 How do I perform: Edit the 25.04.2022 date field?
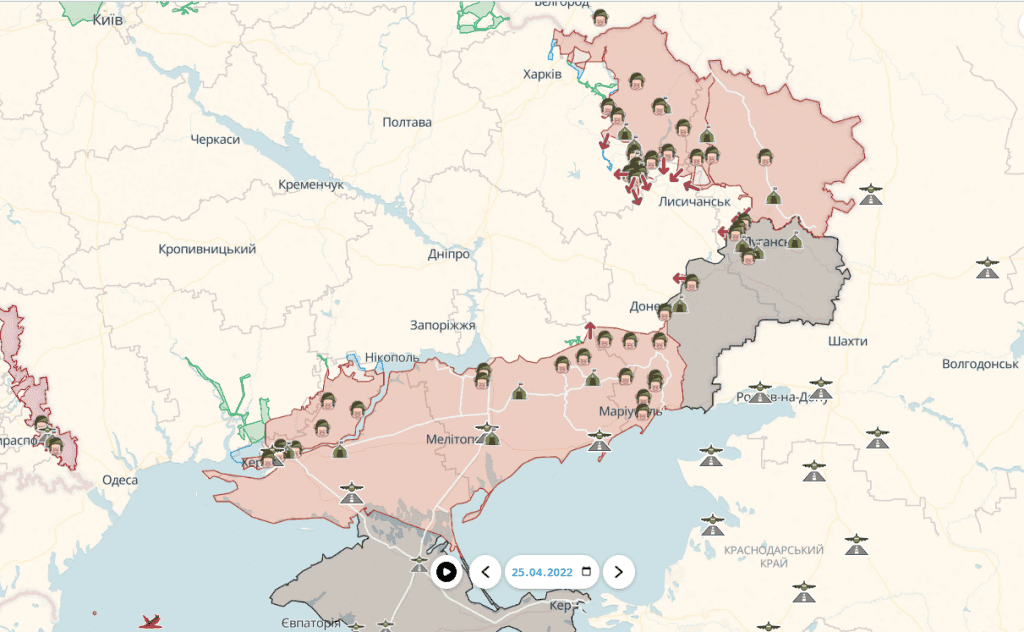[552, 572]
